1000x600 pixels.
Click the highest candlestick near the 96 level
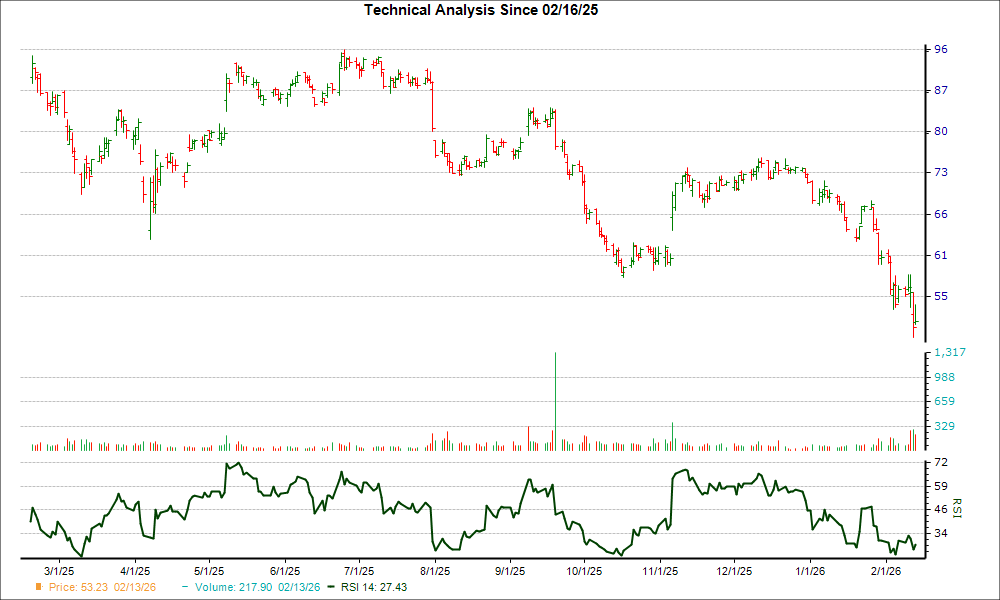click(x=345, y=55)
